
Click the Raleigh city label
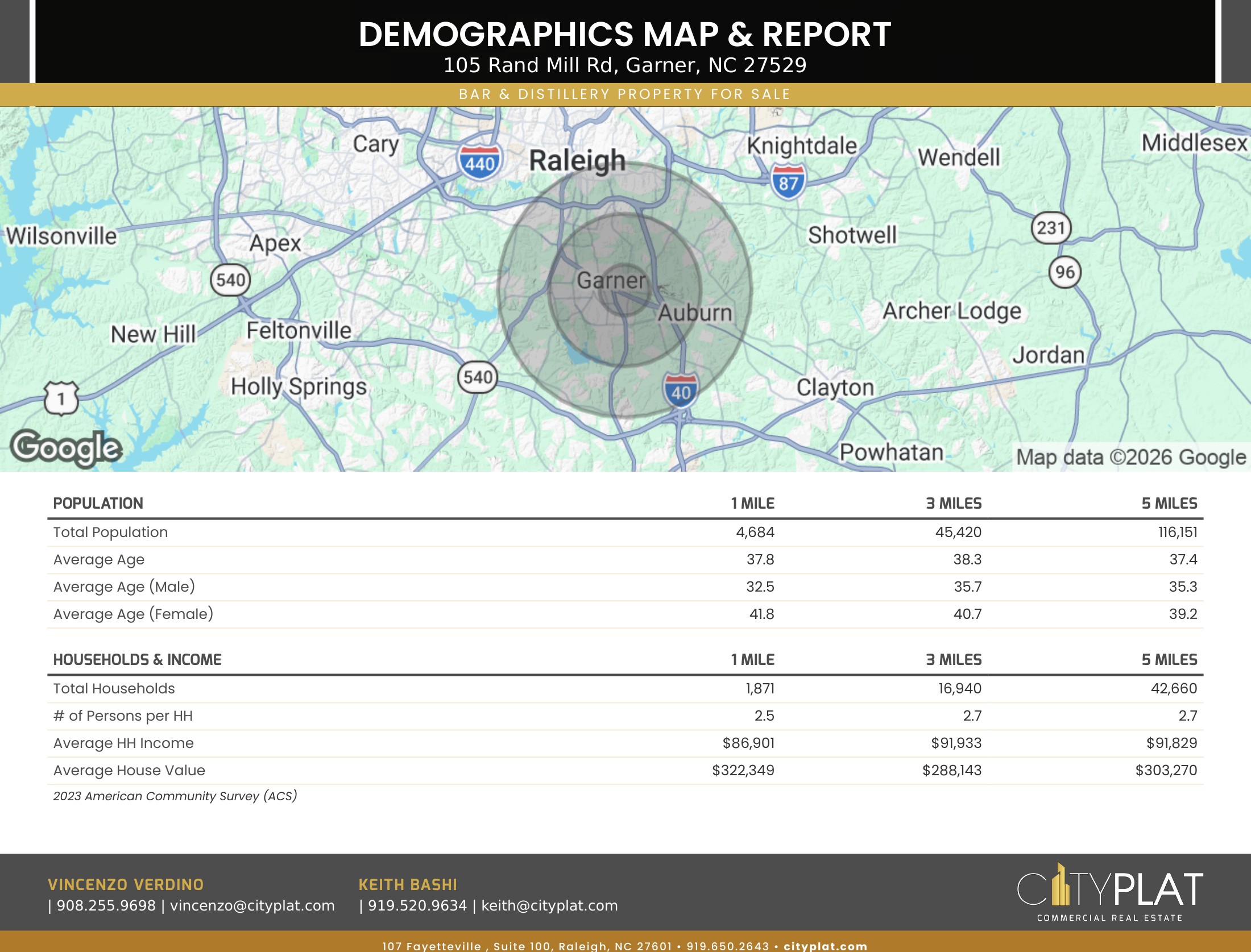click(x=577, y=161)
